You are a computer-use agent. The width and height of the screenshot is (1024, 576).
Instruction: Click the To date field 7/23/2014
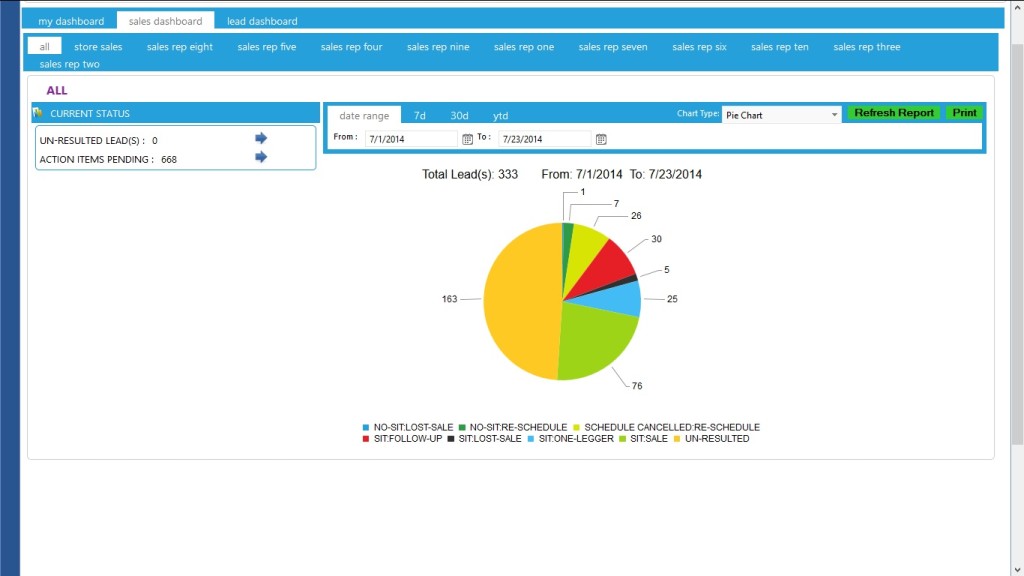coord(544,139)
